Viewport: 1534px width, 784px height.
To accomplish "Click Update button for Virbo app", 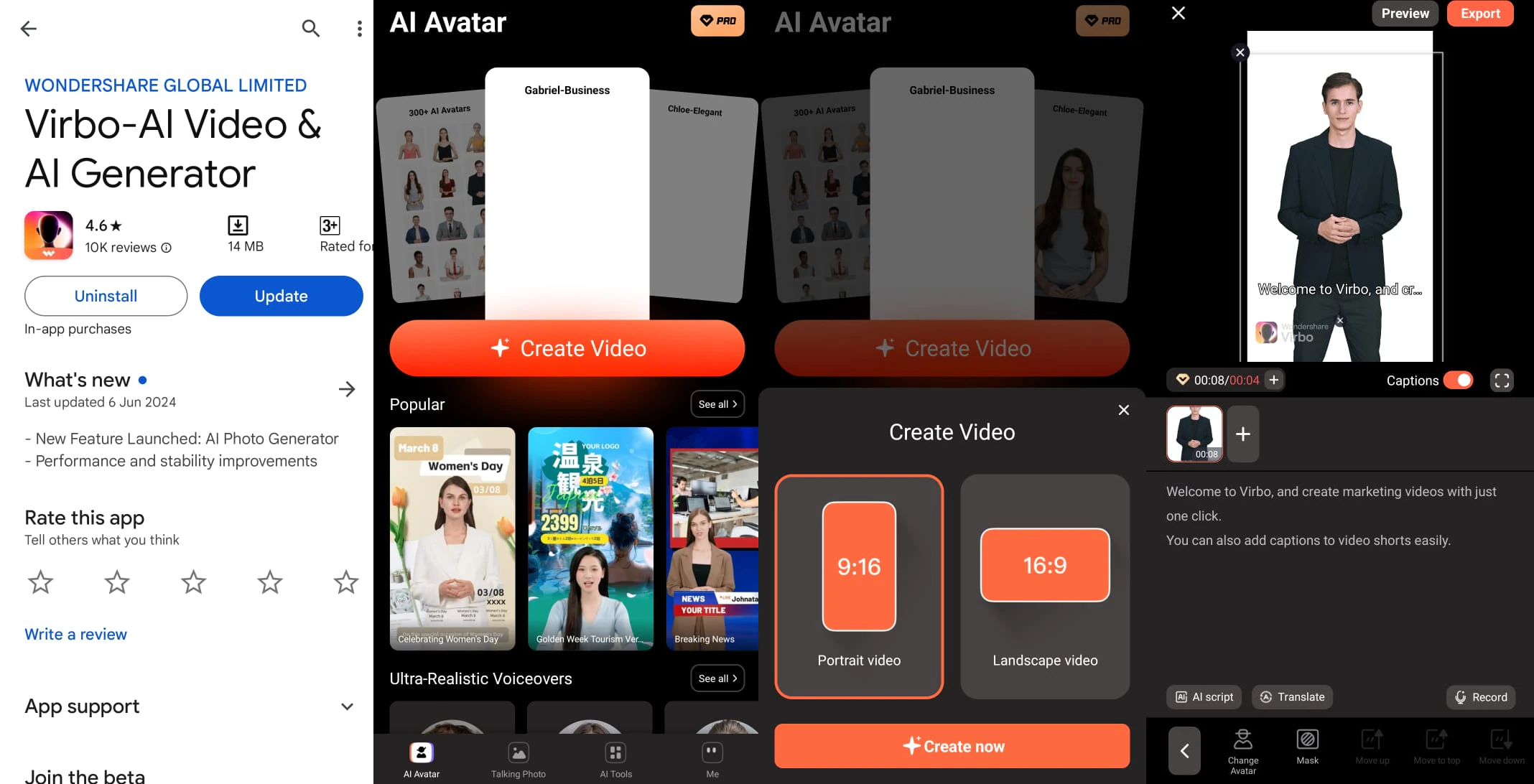I will (281, 296).
